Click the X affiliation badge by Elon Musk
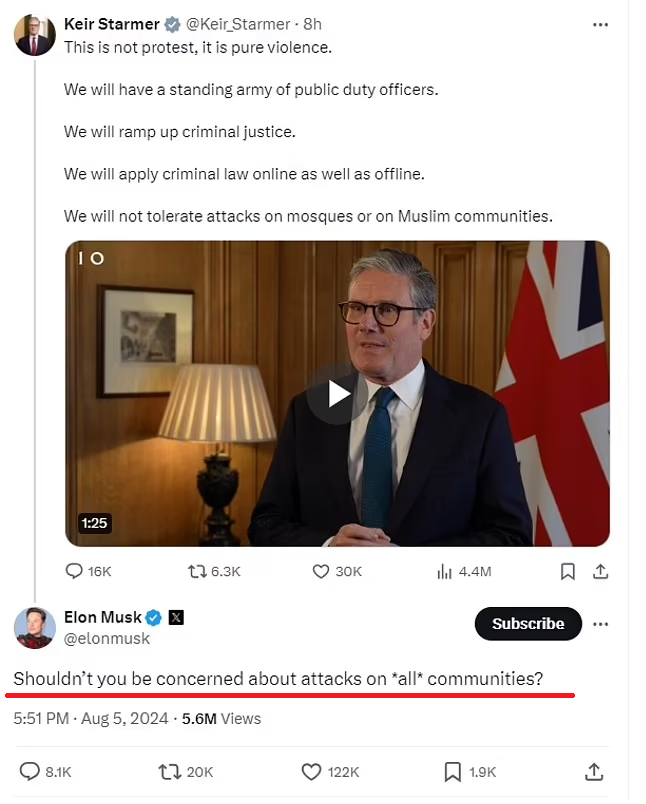 point(176,618)
